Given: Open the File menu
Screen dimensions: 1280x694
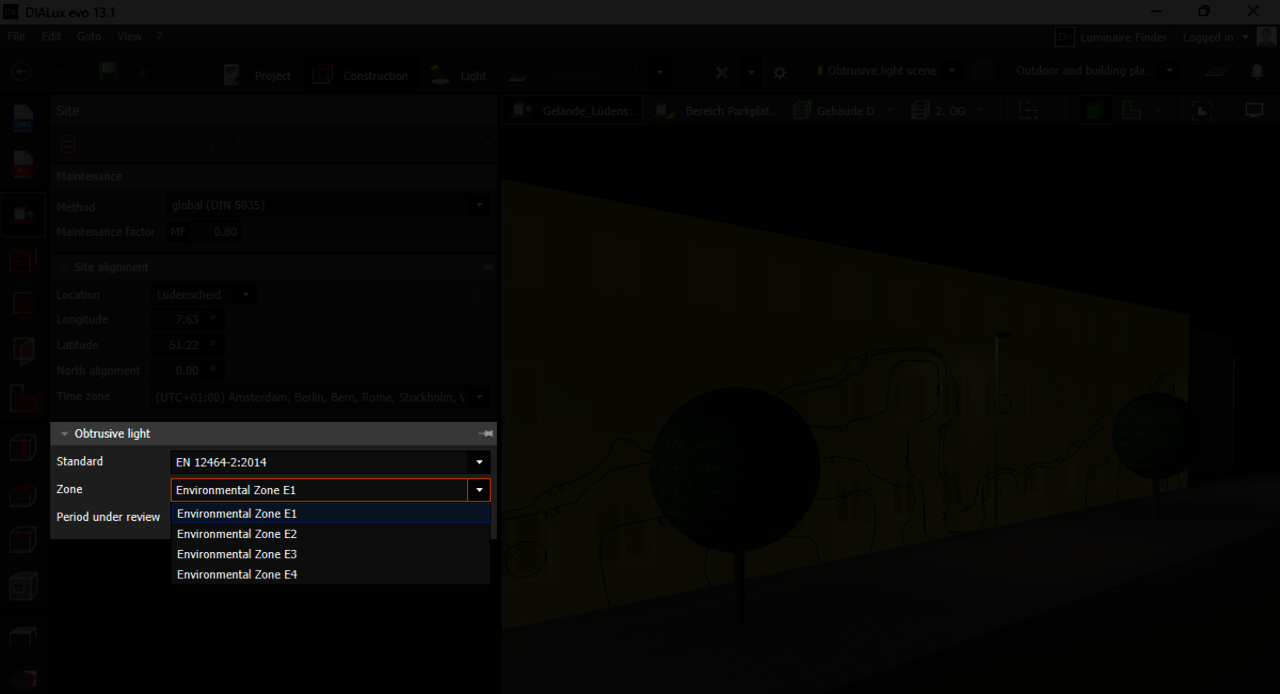Looking at the screenshot, I should click(16, 36).
